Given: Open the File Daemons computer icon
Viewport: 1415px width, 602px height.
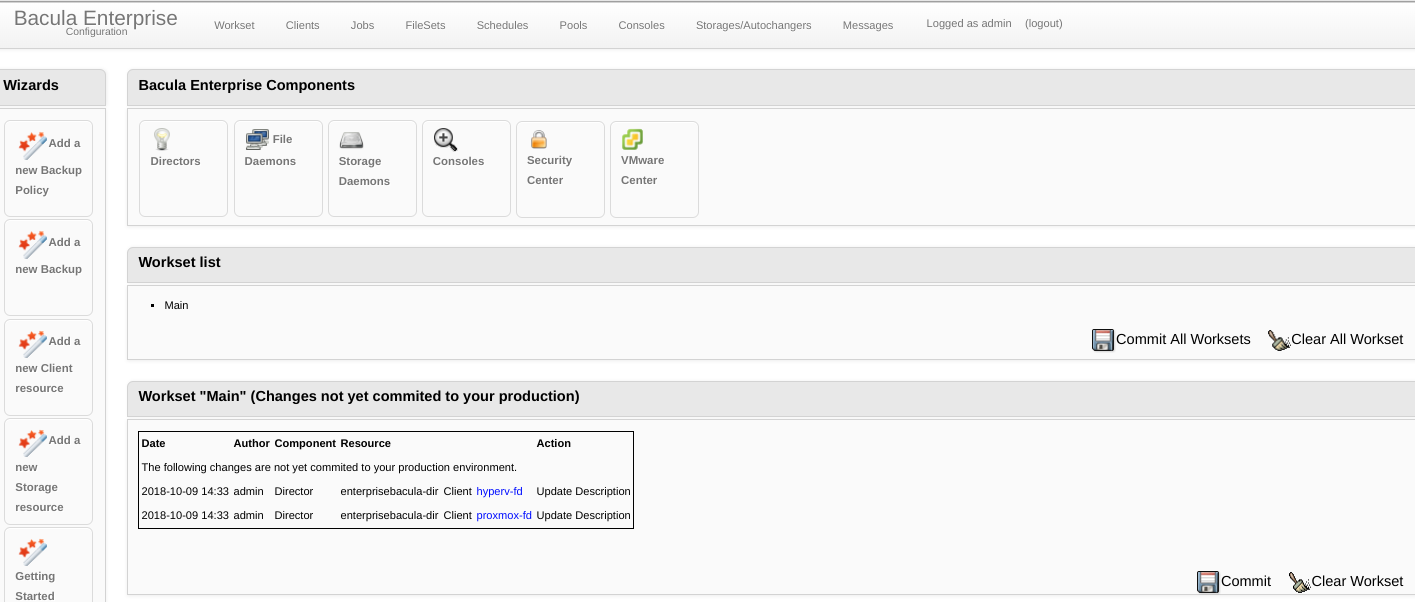Looking at the screenshot, I should coord(257,139).
